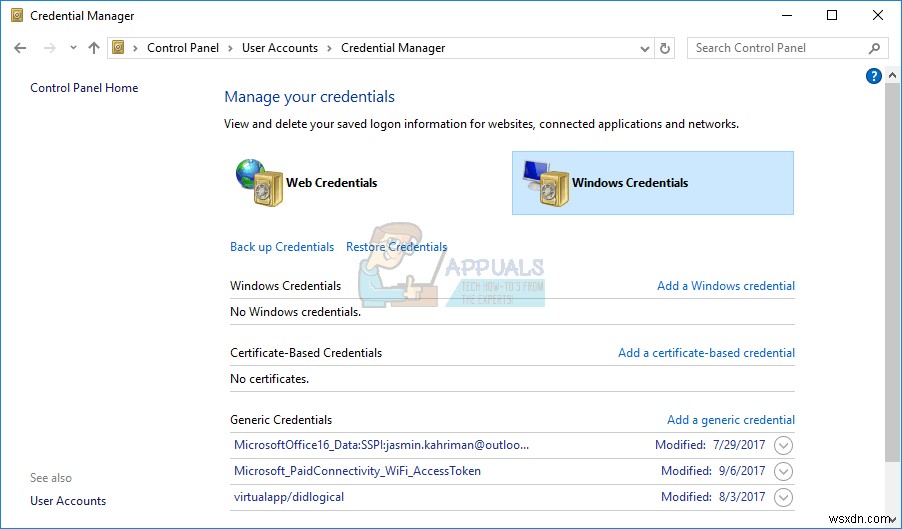Image resolution: width=902 pixels, height=529 pixels.
Task: Click the Credential Manager title bar icon
Action: pos(17,16)
